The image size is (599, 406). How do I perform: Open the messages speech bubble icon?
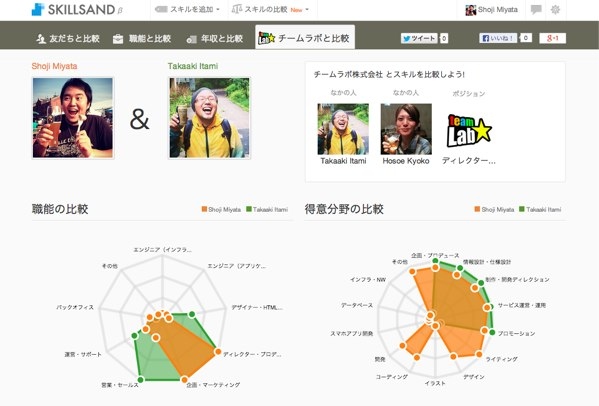(536, 10)
